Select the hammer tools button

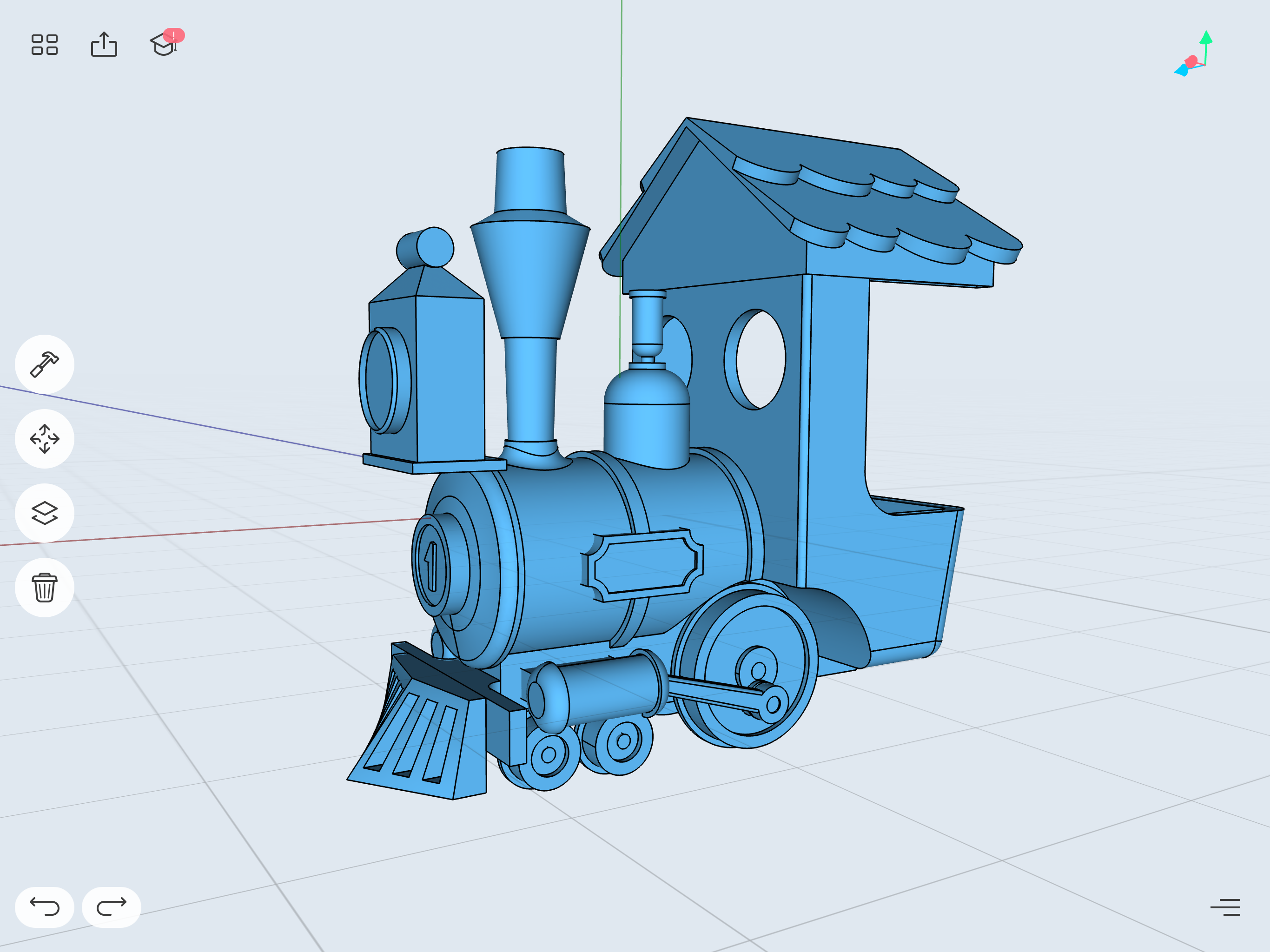44,364
